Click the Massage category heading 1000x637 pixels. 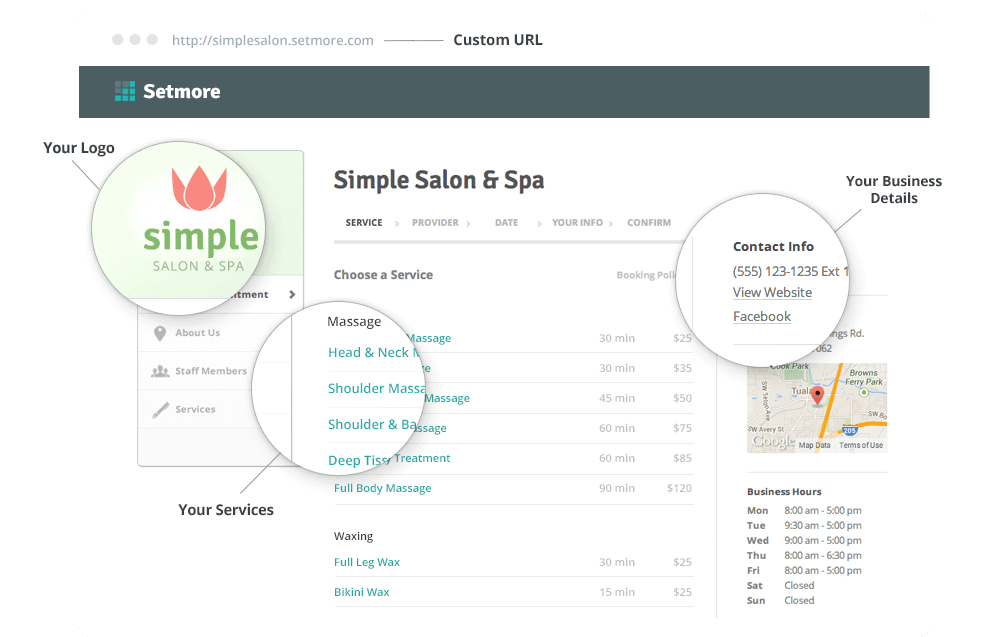pos(354,321)
